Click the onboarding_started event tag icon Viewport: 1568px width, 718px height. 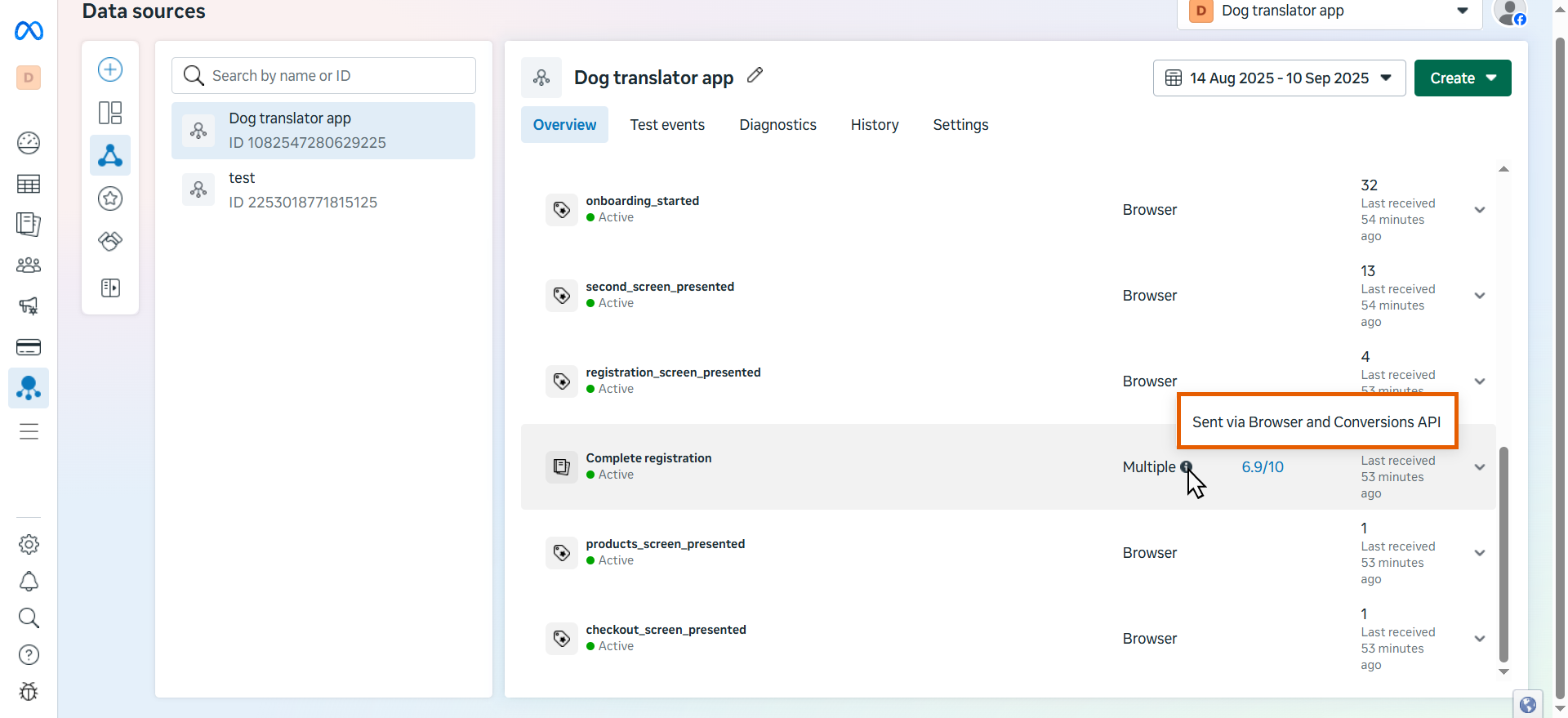(x=562, y=210)
